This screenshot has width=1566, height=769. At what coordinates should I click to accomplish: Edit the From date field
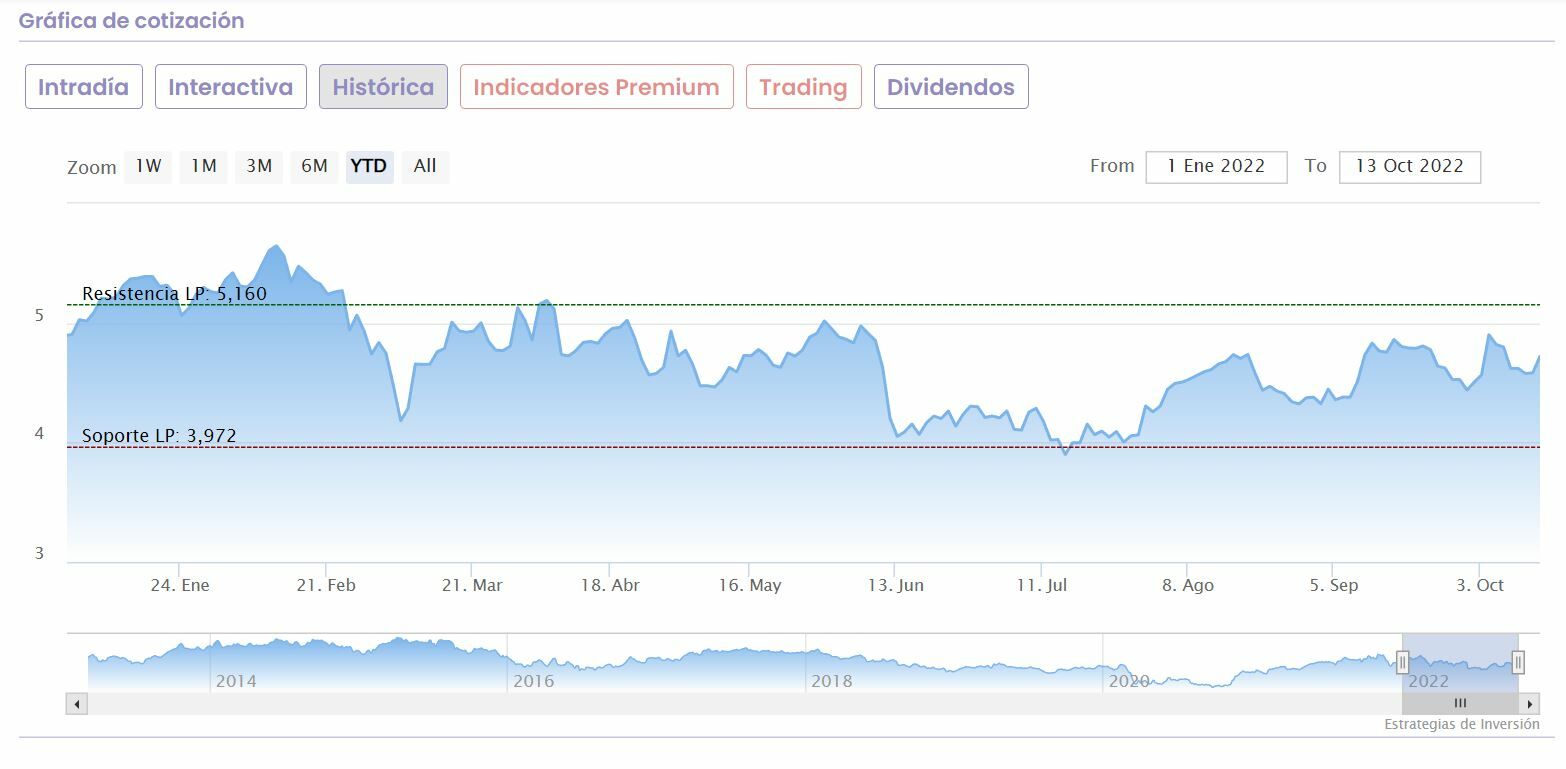point(1216,167)
